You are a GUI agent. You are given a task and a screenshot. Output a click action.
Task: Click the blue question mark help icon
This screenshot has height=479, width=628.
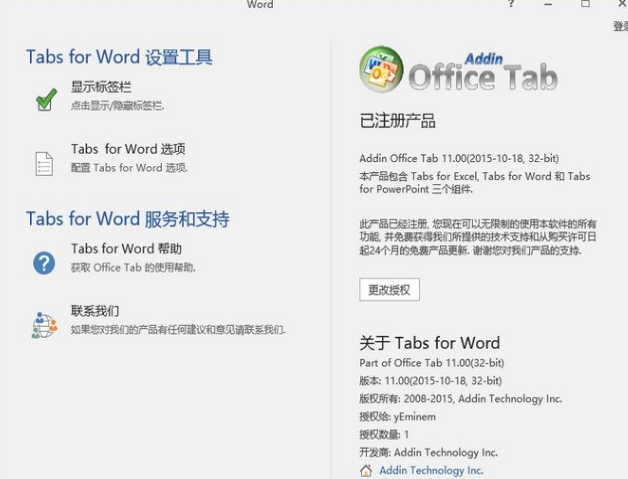click(44, 263)
